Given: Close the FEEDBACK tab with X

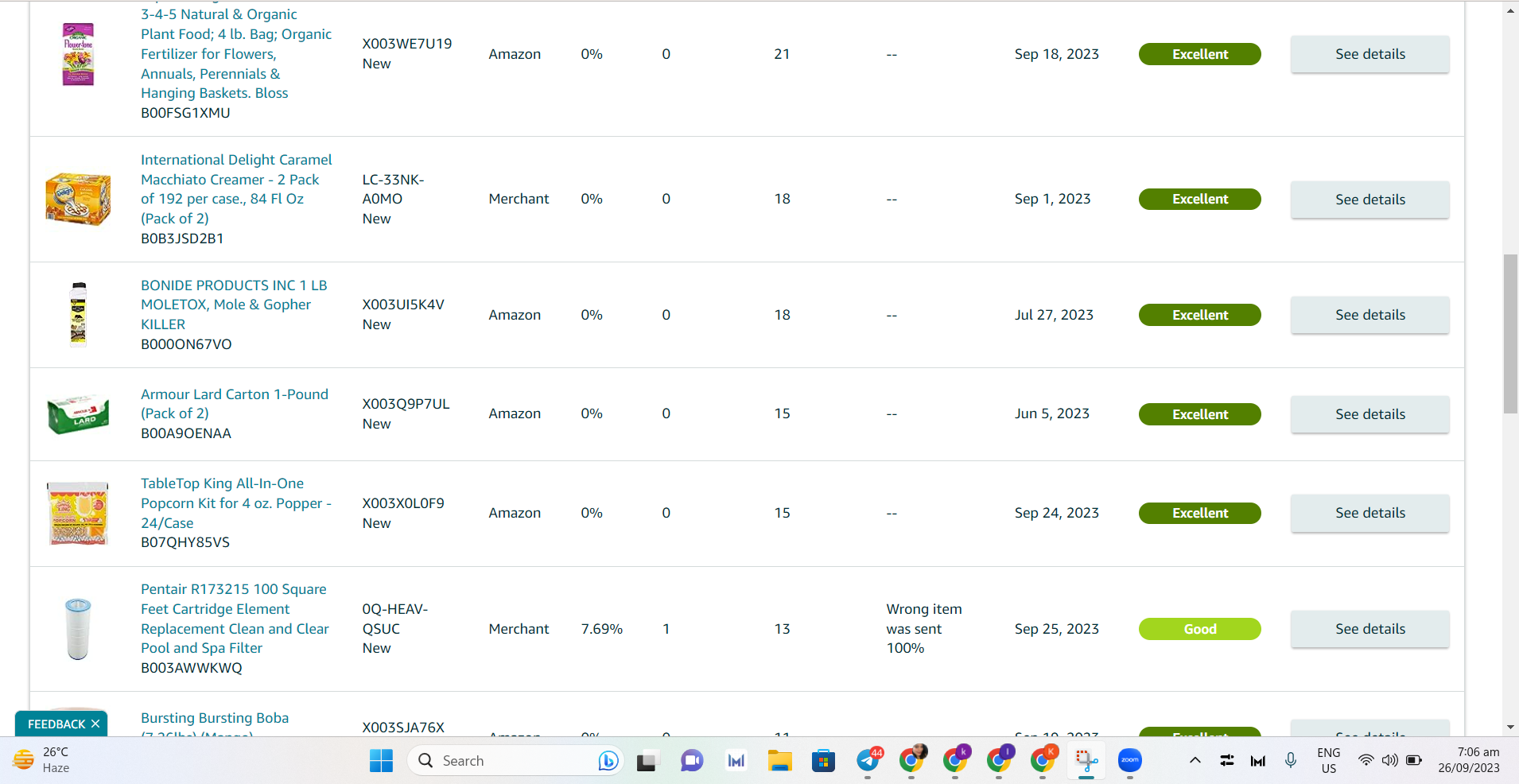Looking at the screenshot, I should click(95, 724).
